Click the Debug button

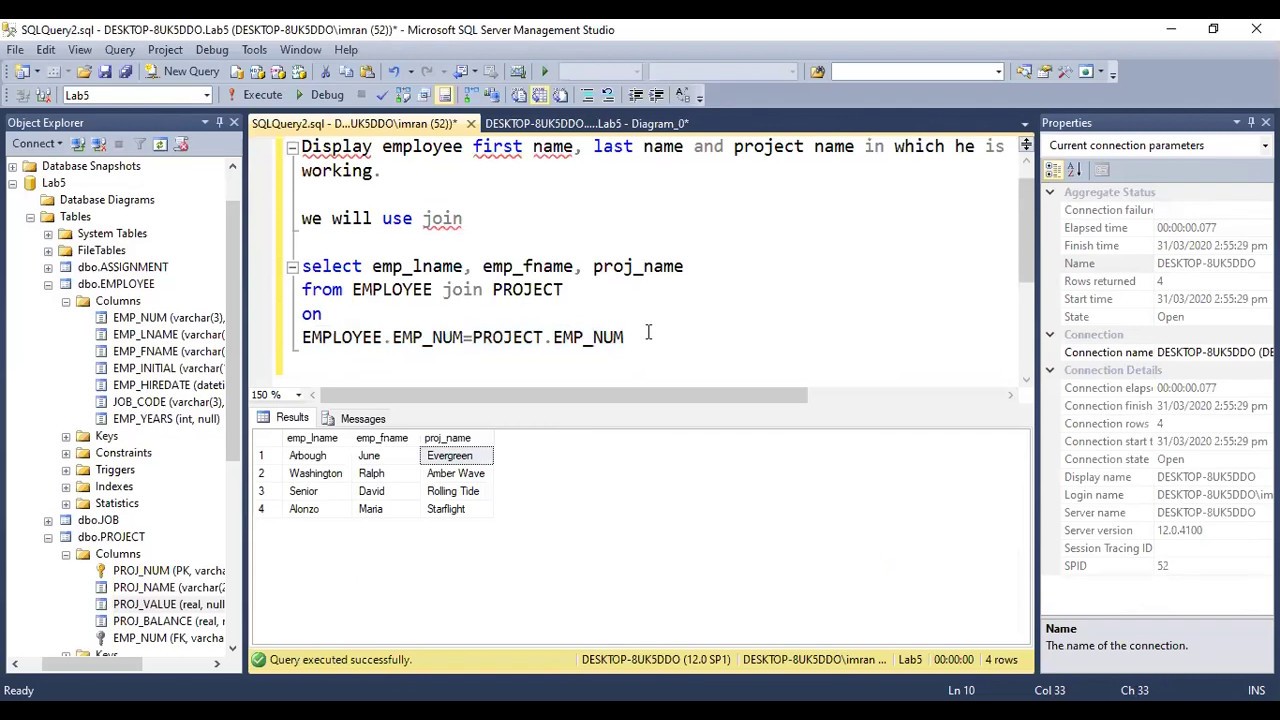(x=319, y=95)
